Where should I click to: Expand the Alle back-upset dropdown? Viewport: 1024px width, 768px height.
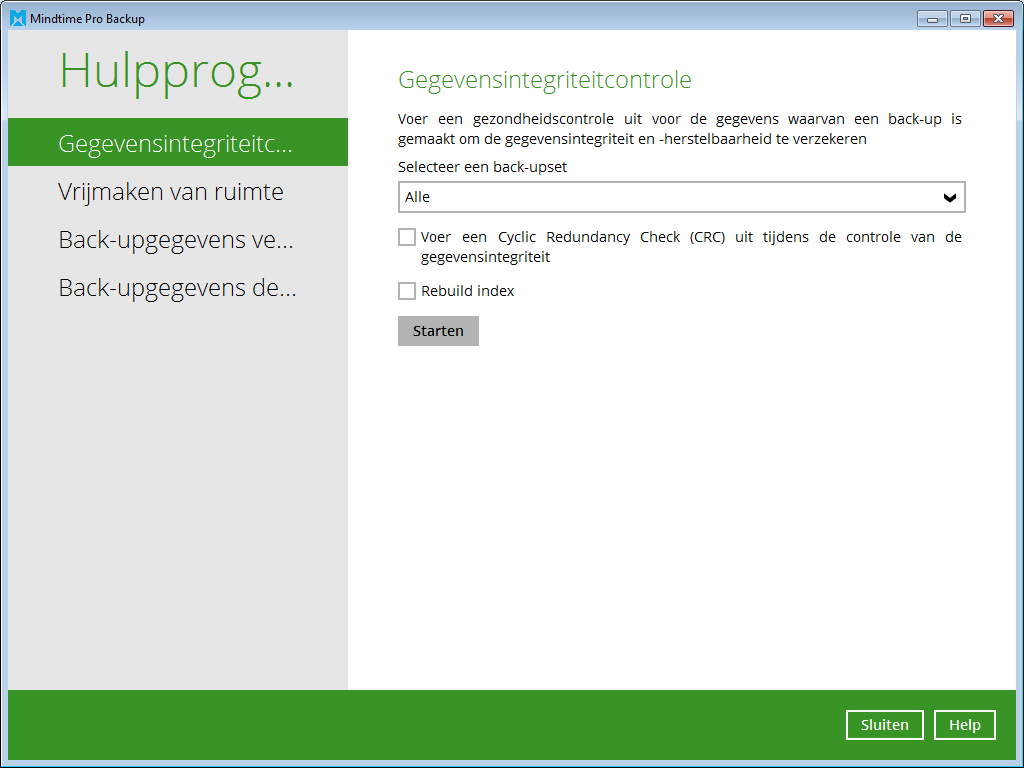(681, 197)
